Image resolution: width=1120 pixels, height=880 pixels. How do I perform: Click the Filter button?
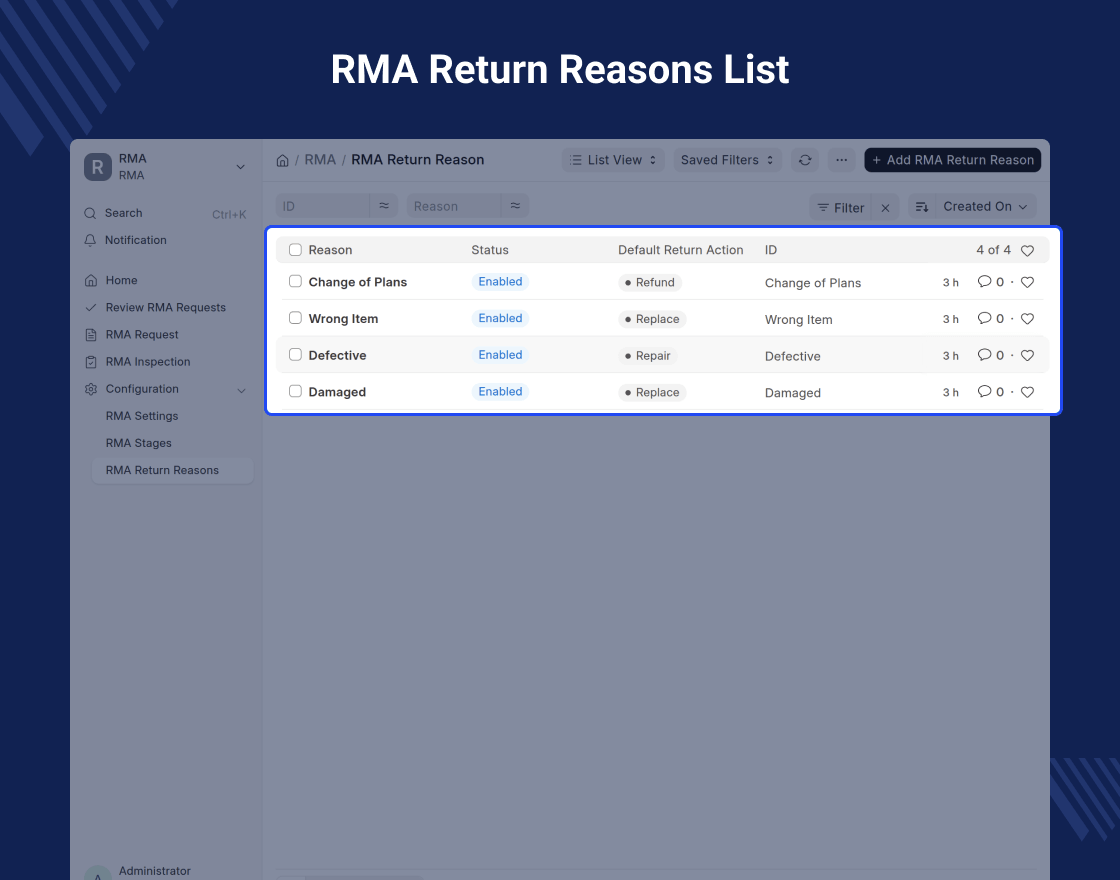coord(841,208)
